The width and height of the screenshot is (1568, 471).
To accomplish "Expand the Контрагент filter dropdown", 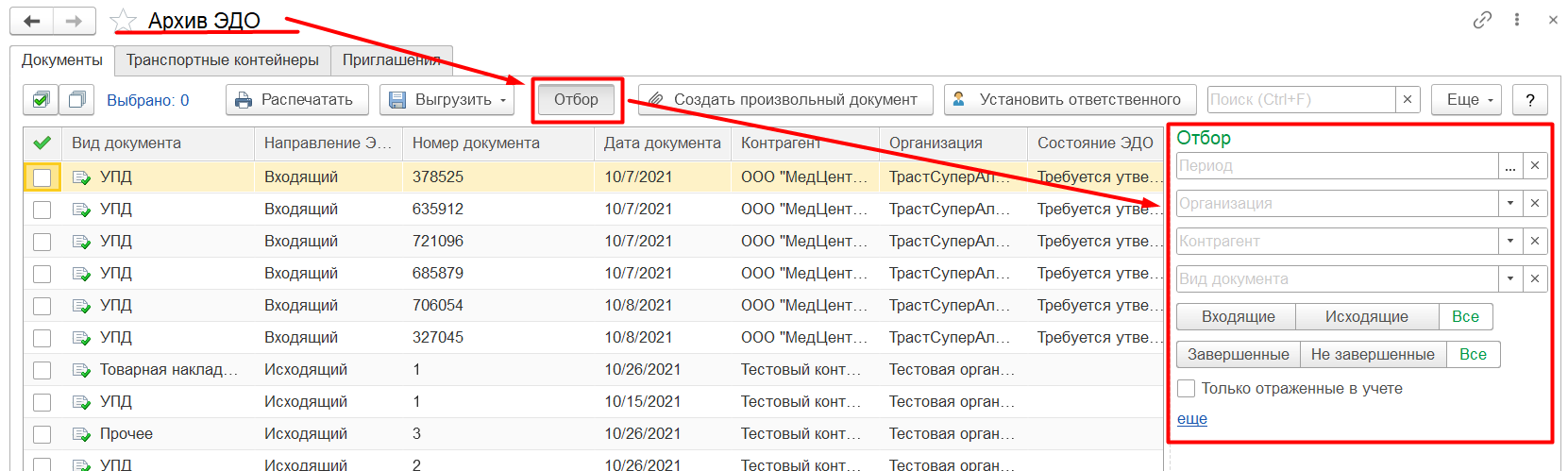I will [x=1510, y=241].
